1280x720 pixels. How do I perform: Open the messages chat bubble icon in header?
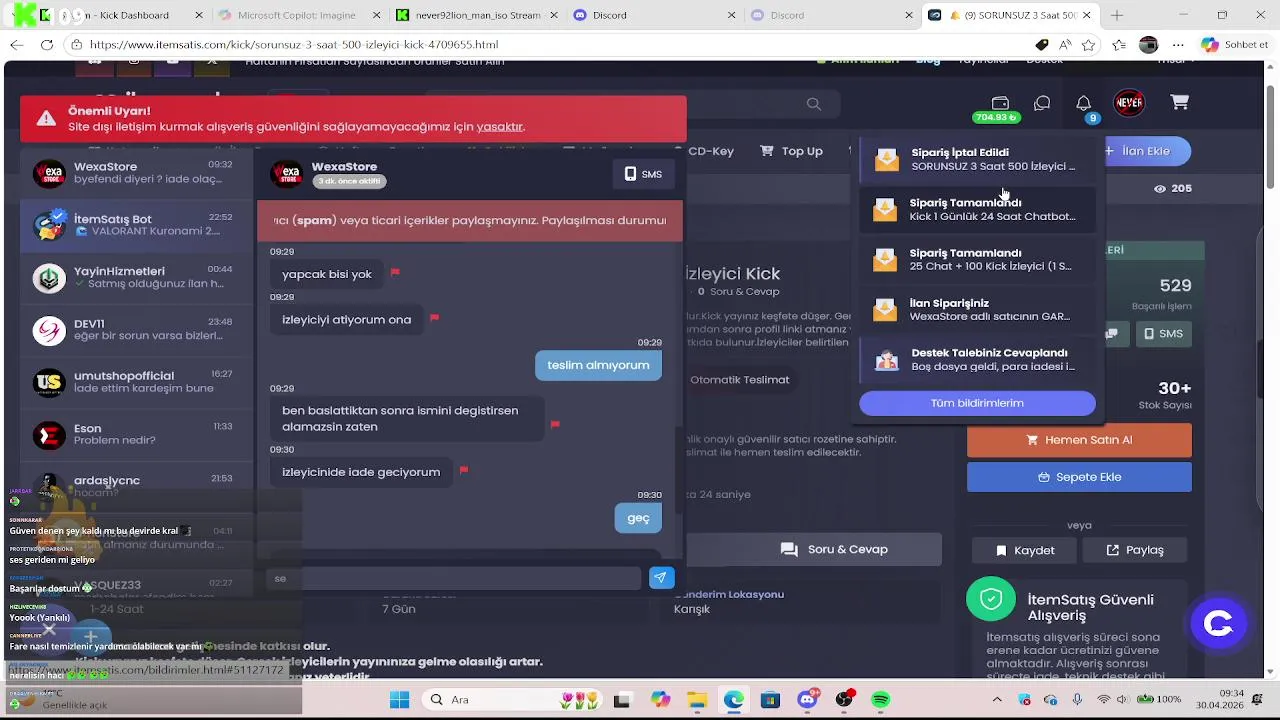pos(1042,103)
